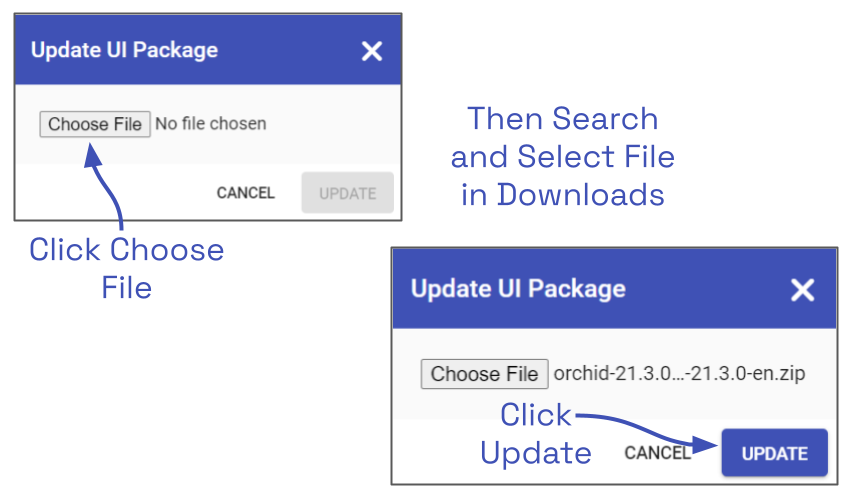Click the Update UI Package title above No file chosen
852x494 pixels.
pos(124,50)
